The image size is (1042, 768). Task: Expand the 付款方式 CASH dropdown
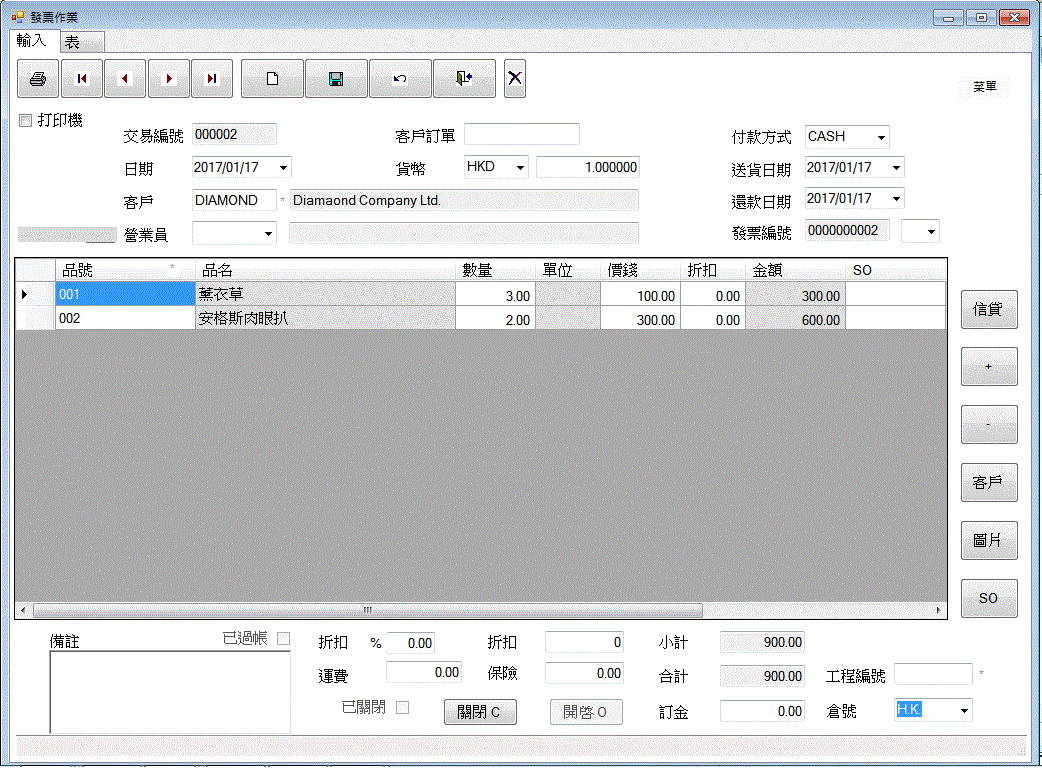(881, 138)
